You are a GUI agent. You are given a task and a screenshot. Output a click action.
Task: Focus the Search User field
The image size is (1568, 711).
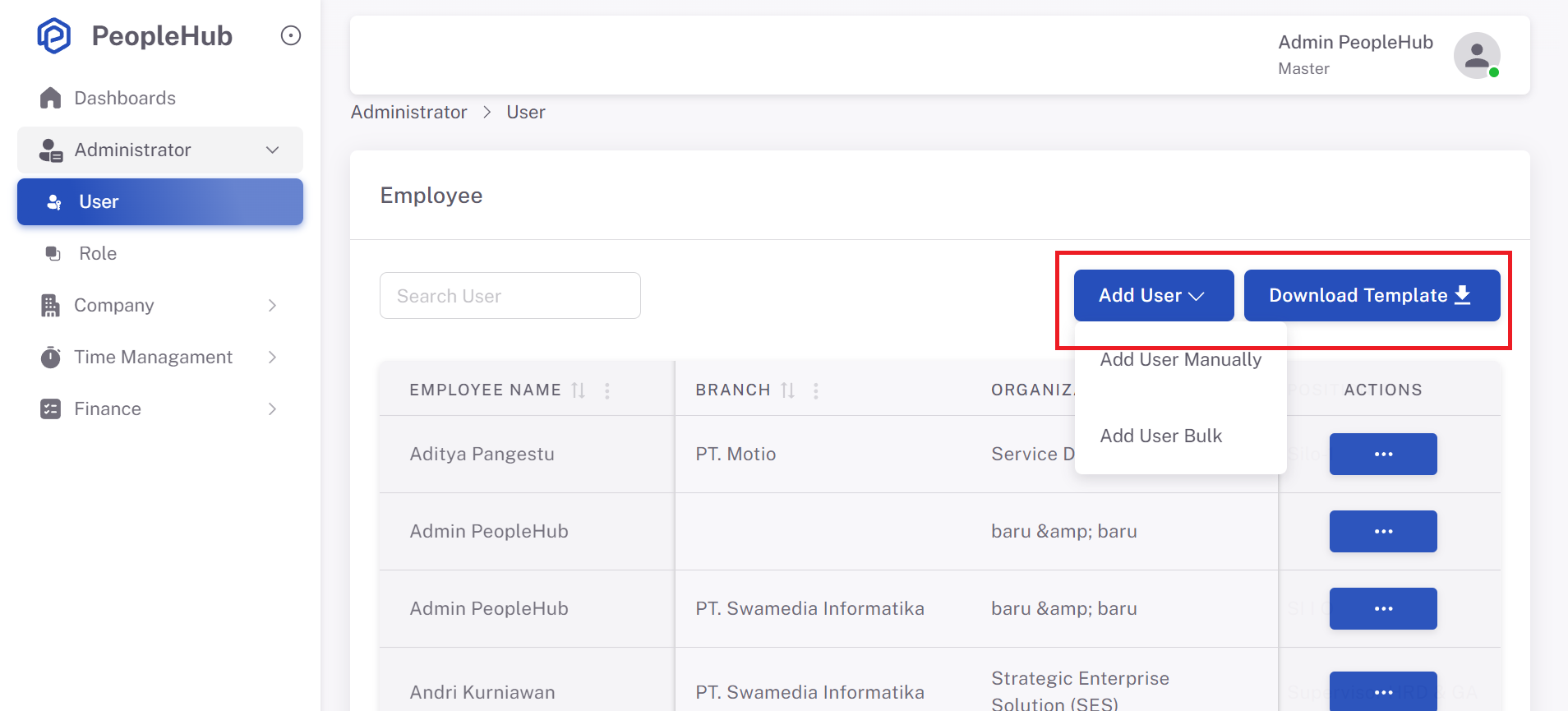click(510, 296)
